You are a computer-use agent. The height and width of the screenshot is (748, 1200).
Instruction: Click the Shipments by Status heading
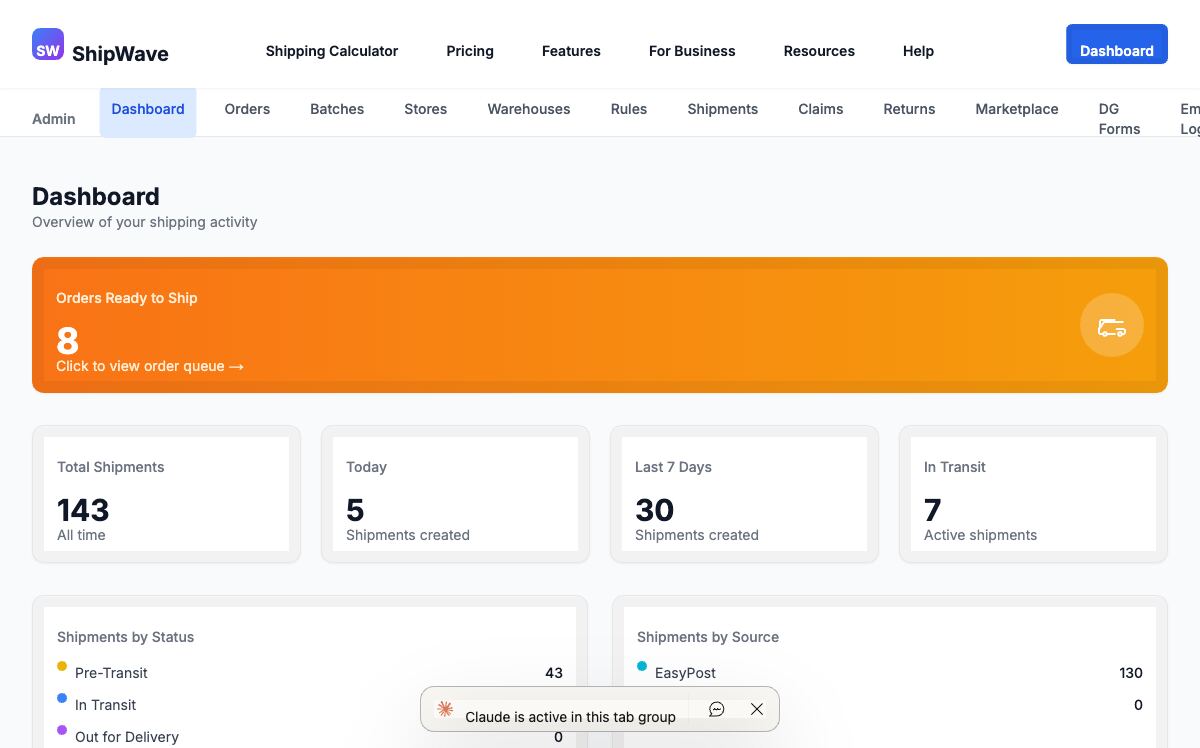point(125,637)
